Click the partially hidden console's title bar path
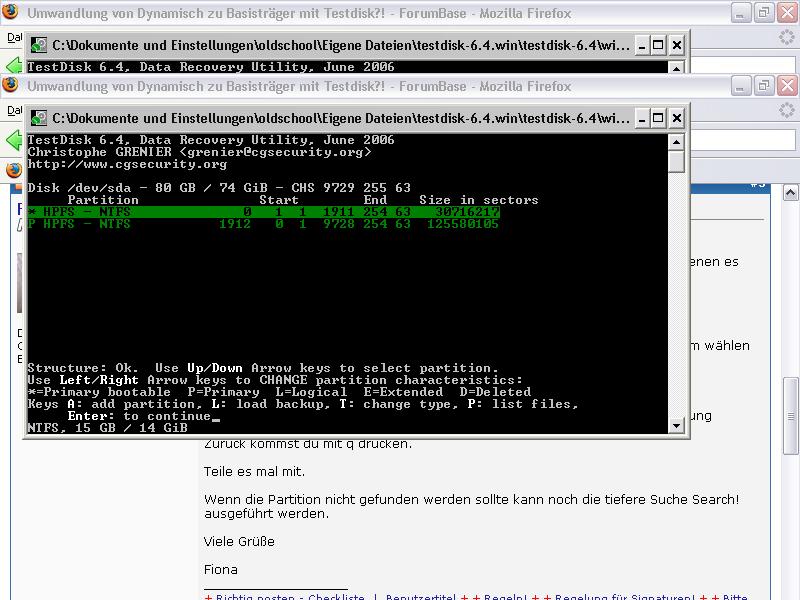The image size is (800, 600). pos(341,45)
